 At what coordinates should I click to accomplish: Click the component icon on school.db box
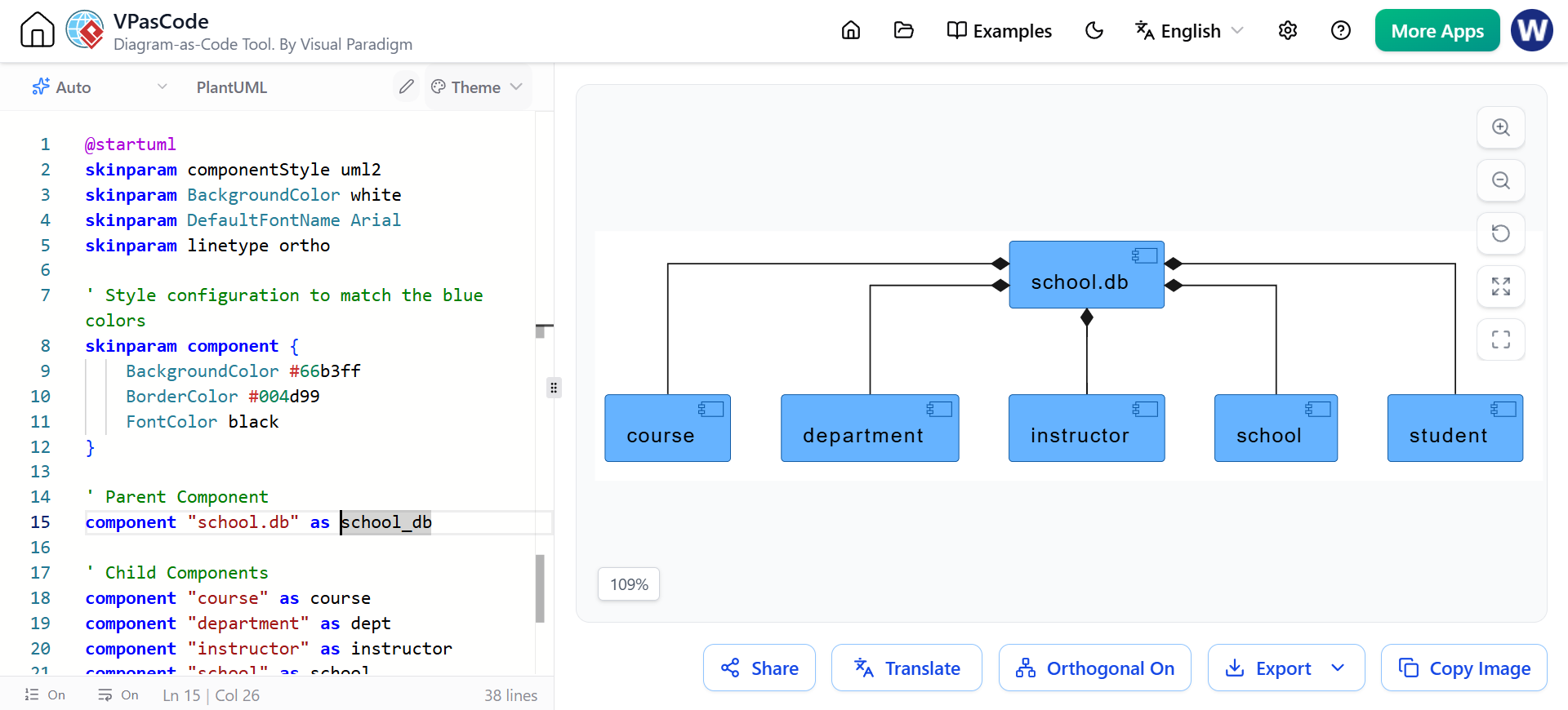(1144, 255)
